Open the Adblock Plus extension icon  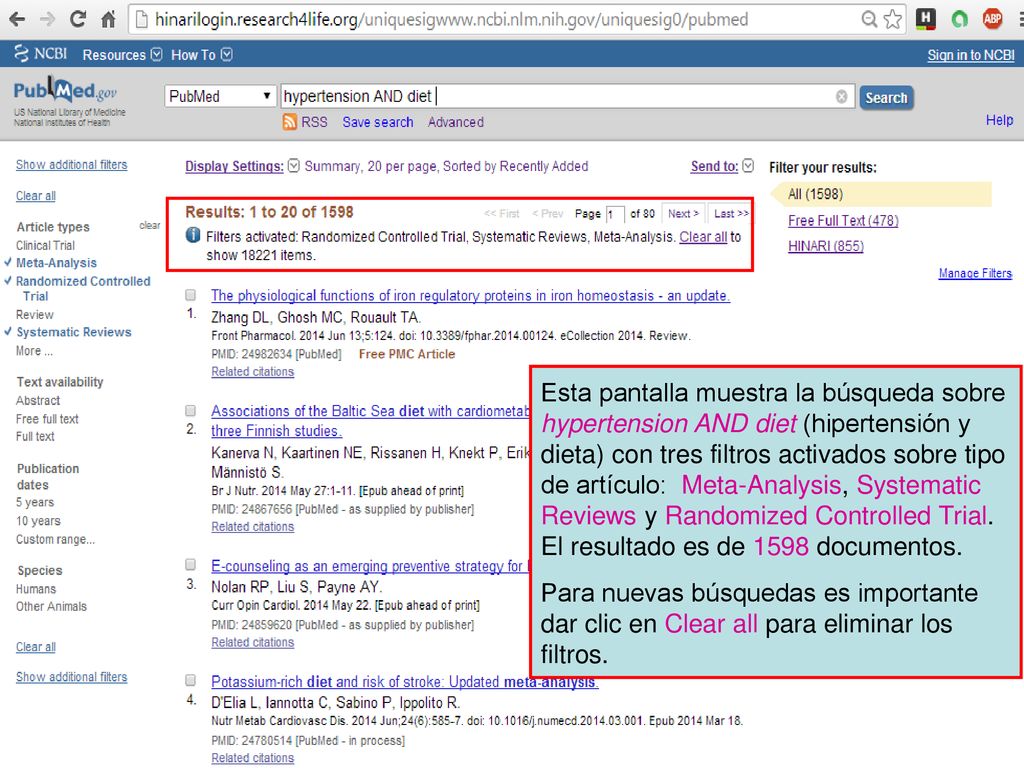point(993,19)
